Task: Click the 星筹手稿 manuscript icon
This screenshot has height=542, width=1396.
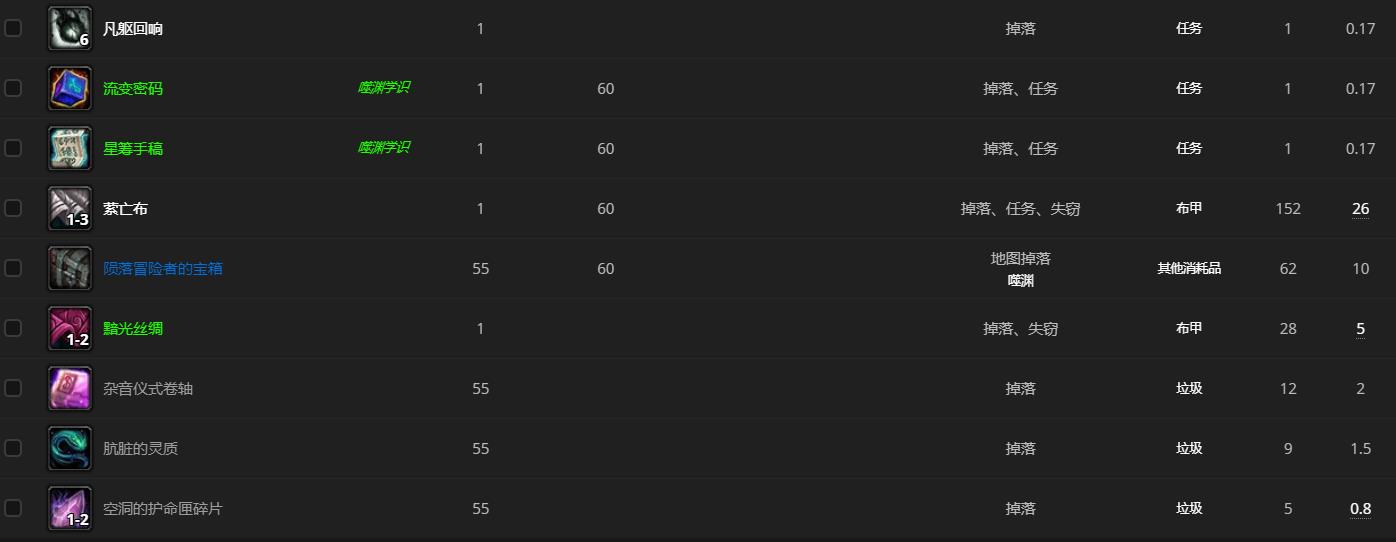Action: [70, 148]
